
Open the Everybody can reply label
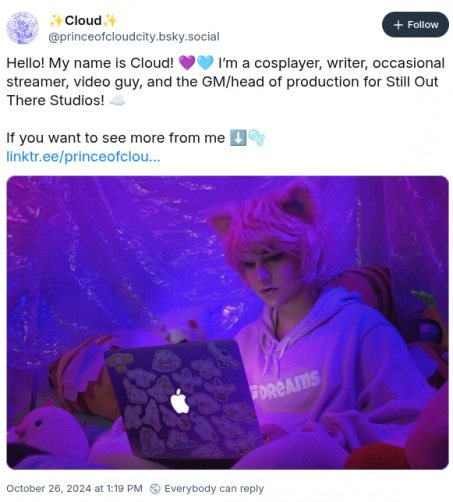click(x=214, y=489)
